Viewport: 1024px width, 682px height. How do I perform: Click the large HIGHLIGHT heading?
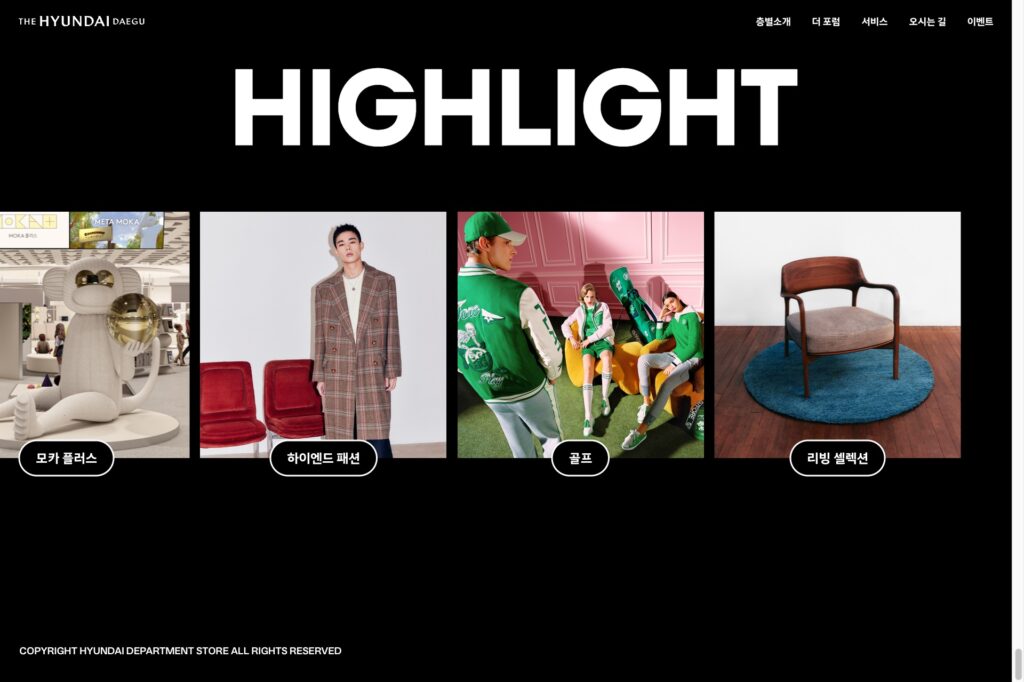[x=515, y=107]
